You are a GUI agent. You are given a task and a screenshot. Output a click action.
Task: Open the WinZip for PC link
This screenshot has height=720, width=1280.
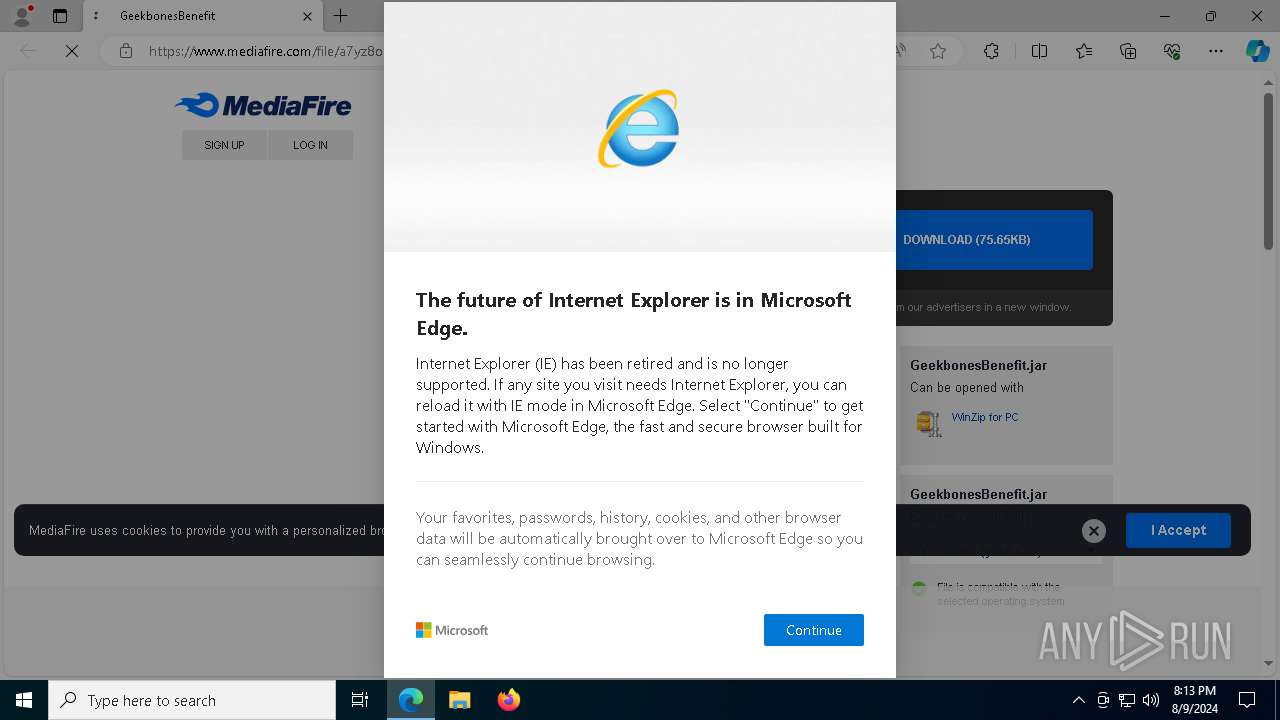point(985,417)
